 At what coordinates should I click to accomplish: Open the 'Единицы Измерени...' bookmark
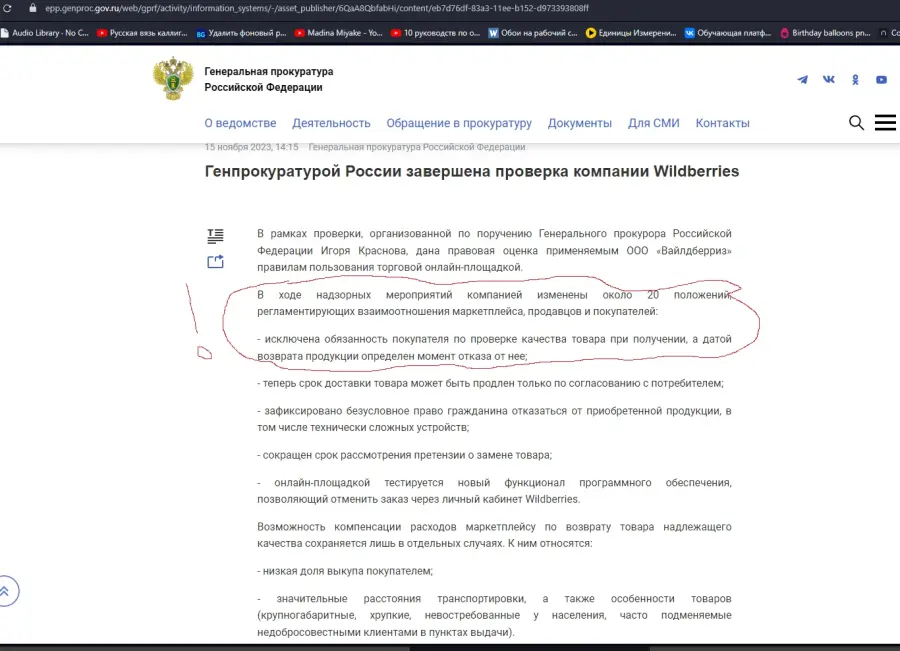[x=631, y=33]
